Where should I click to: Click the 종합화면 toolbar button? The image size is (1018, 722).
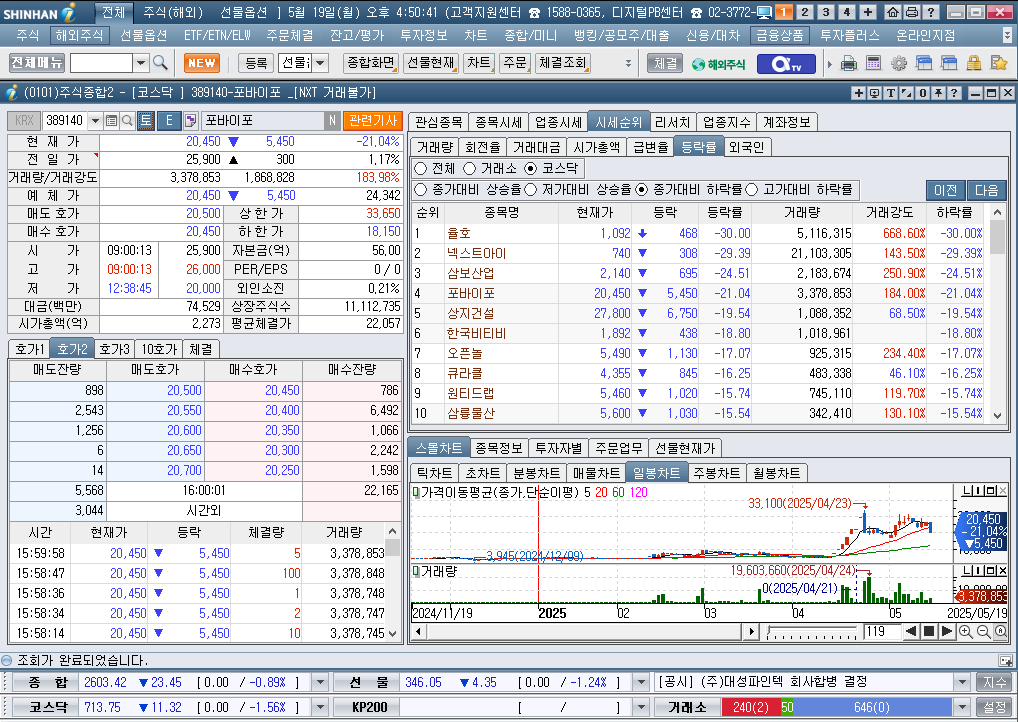[371, 63]
